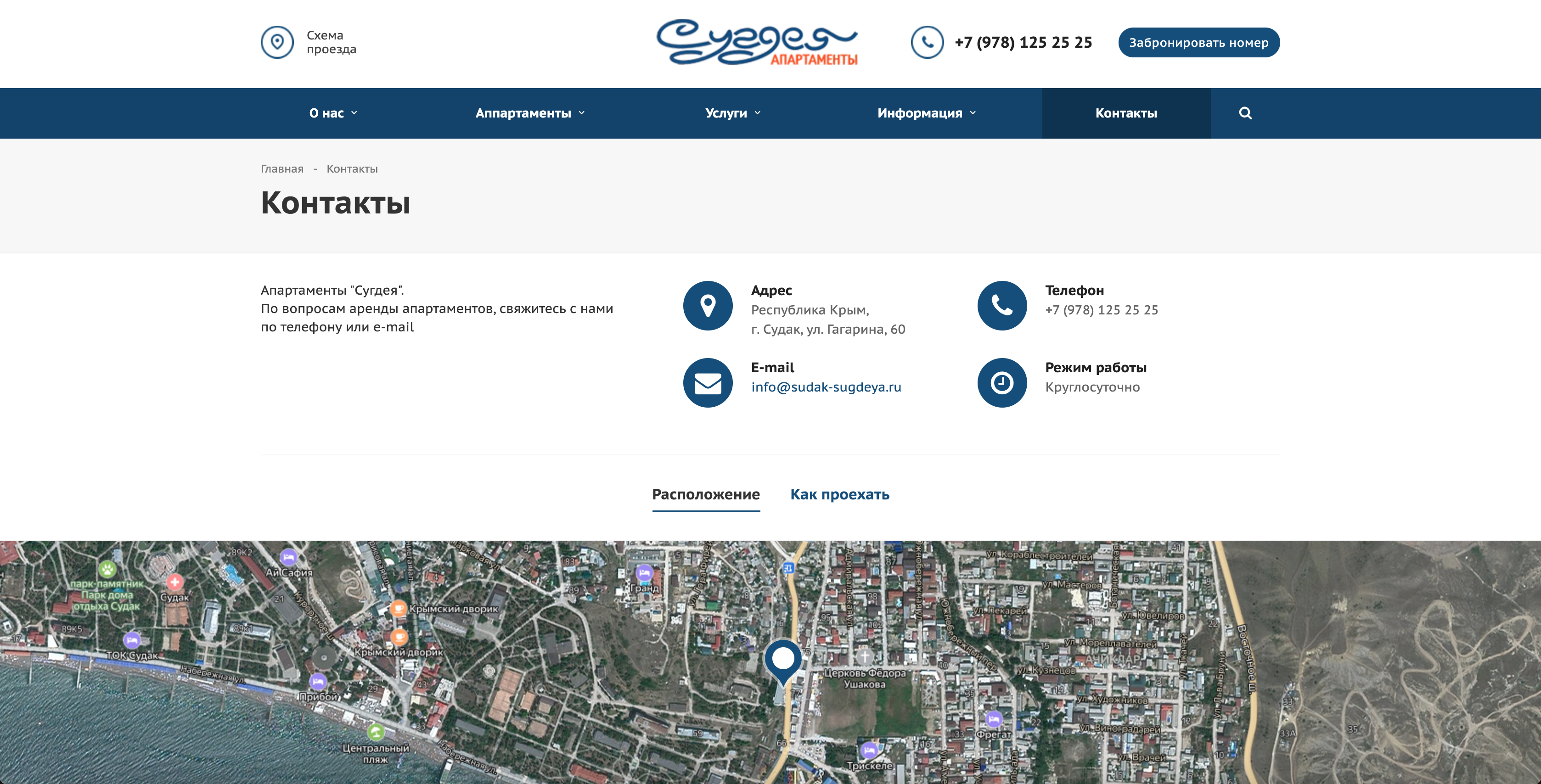
Task: Expand the Информация dropdown menu
Action: tap(927, 113)
